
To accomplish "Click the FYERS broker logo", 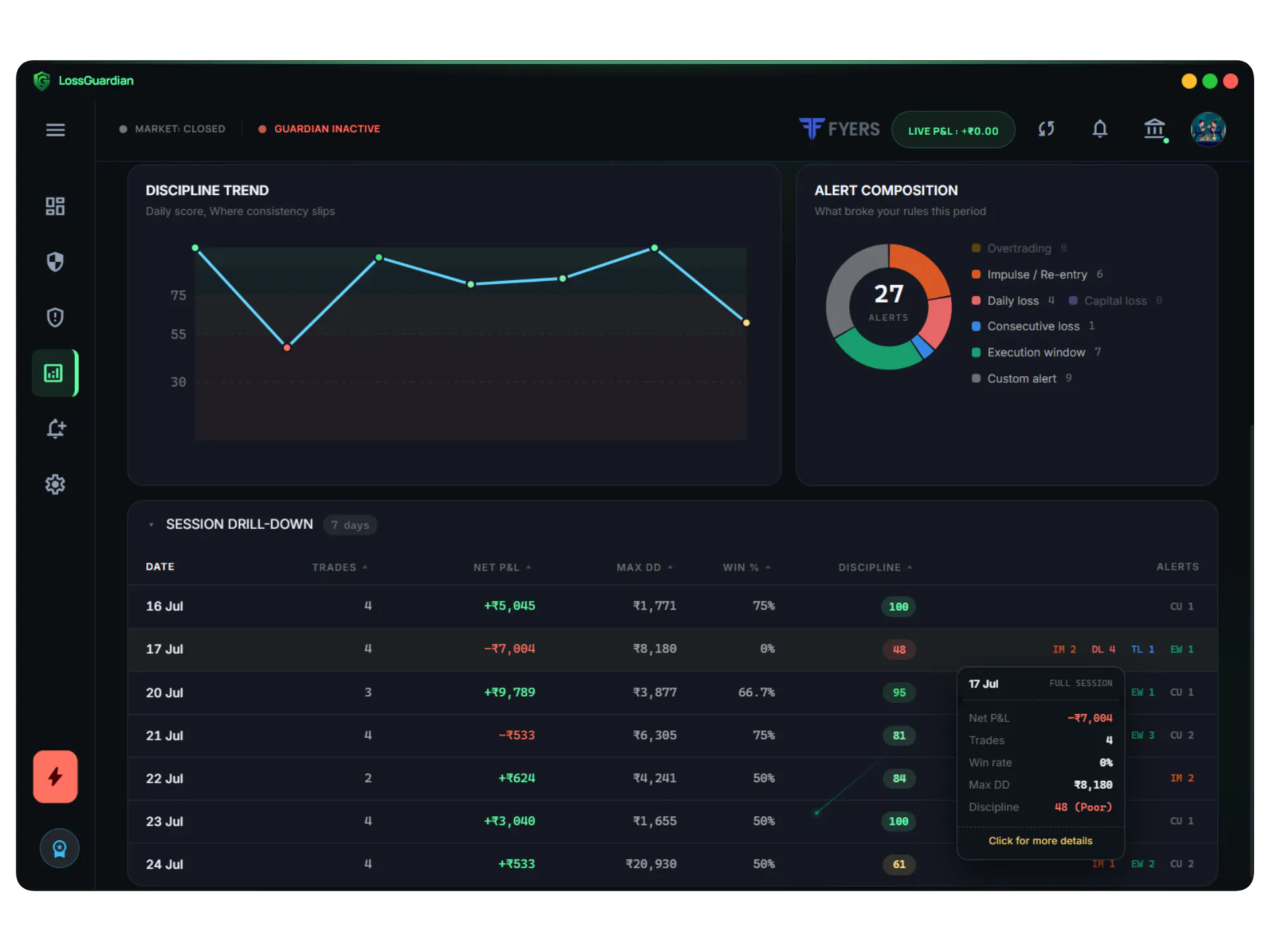I will [x=839, y=129].
